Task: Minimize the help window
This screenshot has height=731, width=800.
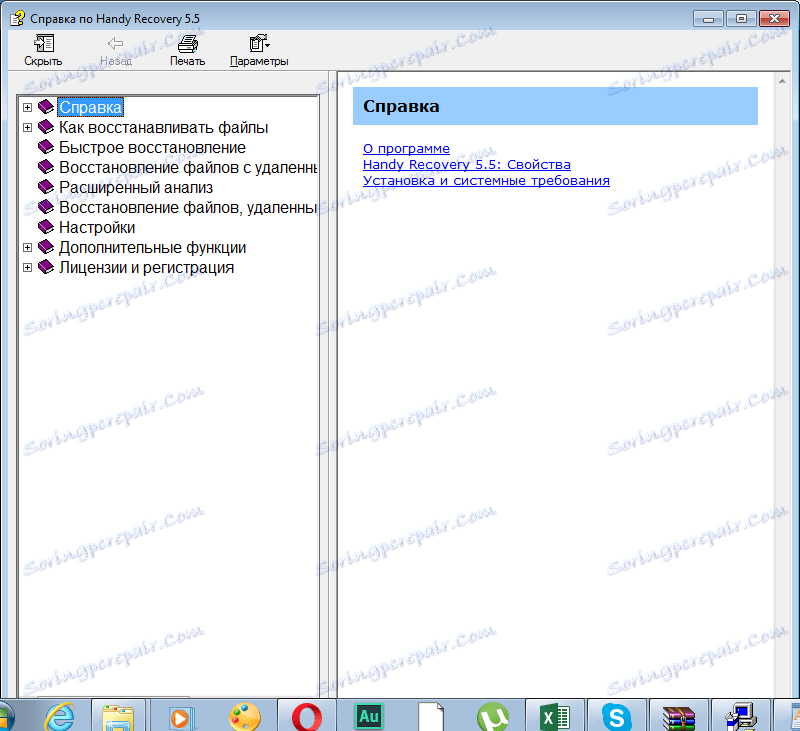Action: tap(708, 19)
